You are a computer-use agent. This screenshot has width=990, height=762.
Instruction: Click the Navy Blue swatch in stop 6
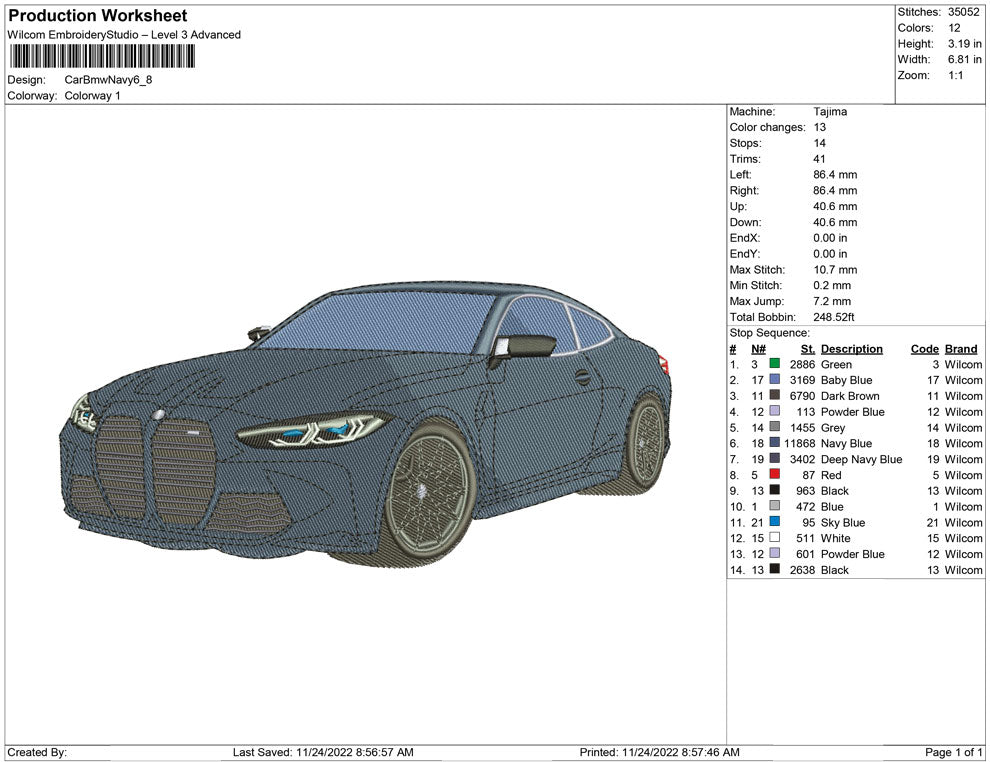(775, 443)
